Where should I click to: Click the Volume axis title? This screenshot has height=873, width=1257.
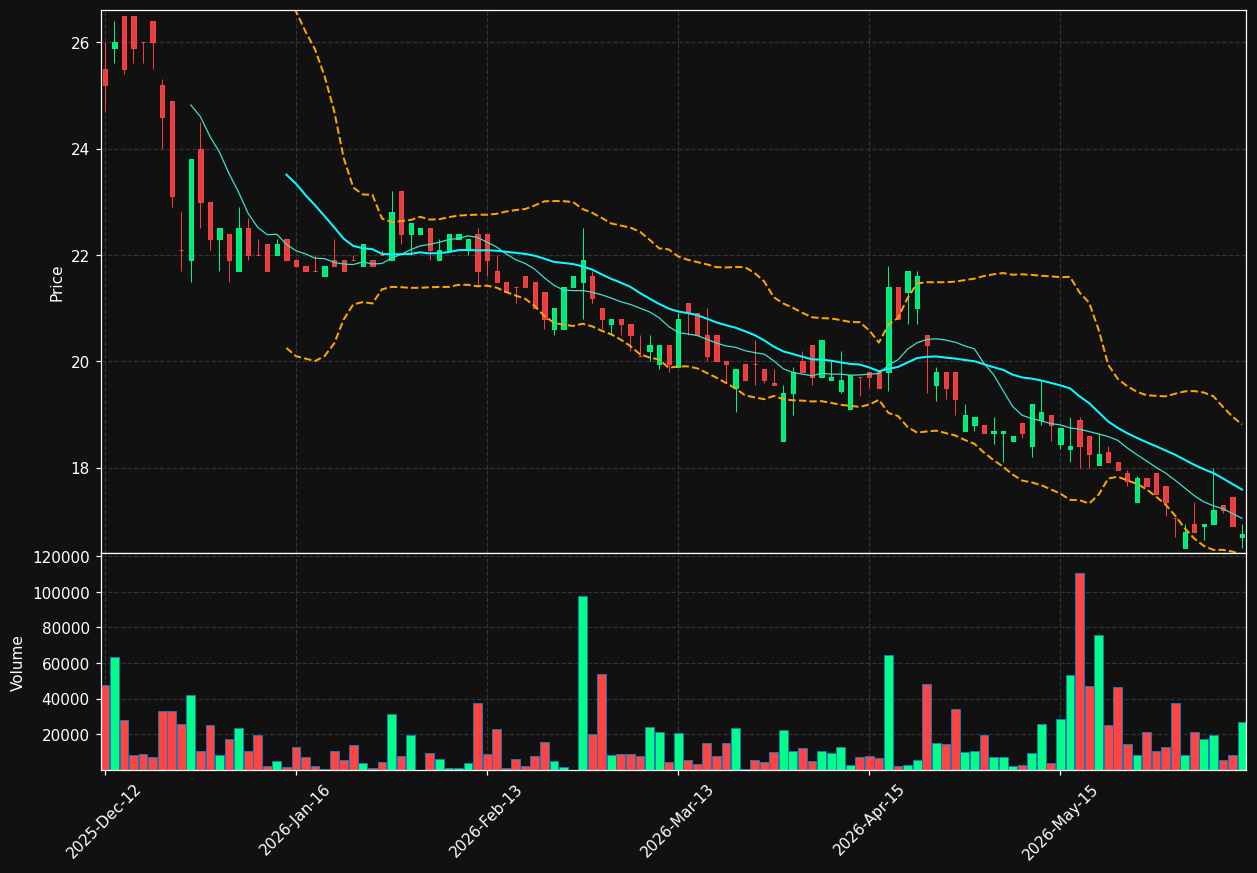[17, 663]
